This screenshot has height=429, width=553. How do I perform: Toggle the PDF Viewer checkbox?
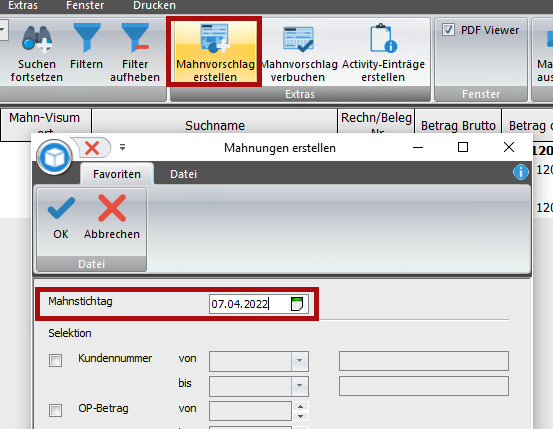click(x=448, y=30)
